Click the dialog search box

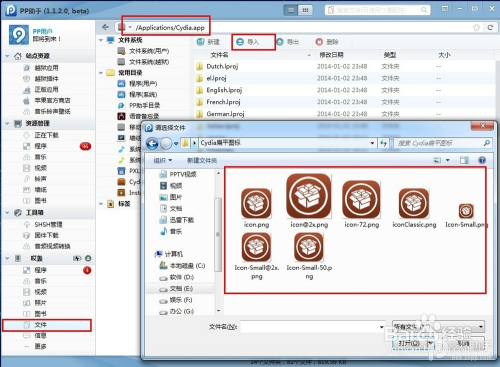(x=442, y=143)
